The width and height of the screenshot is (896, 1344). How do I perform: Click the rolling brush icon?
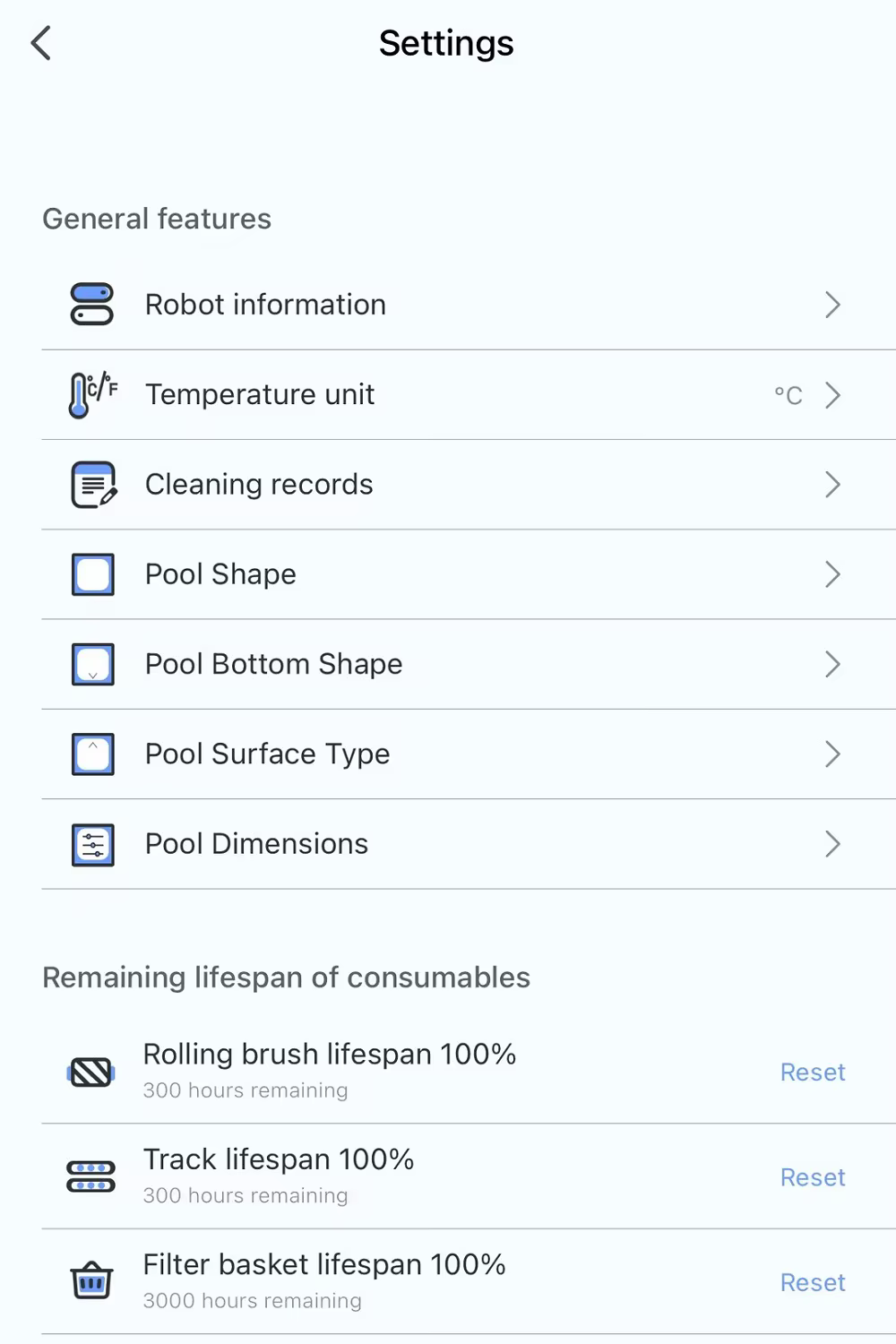(91, 1072)
